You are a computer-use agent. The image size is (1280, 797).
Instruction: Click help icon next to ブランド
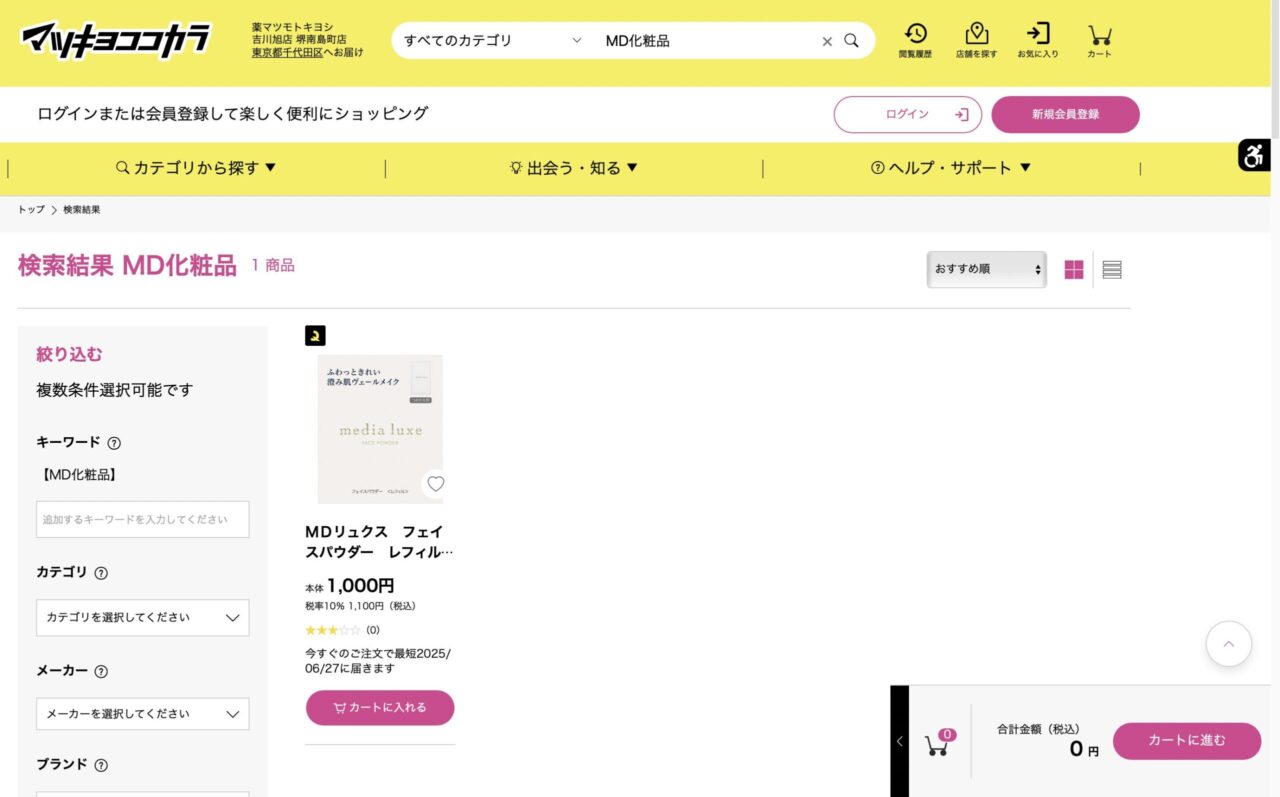coord(101,765)
